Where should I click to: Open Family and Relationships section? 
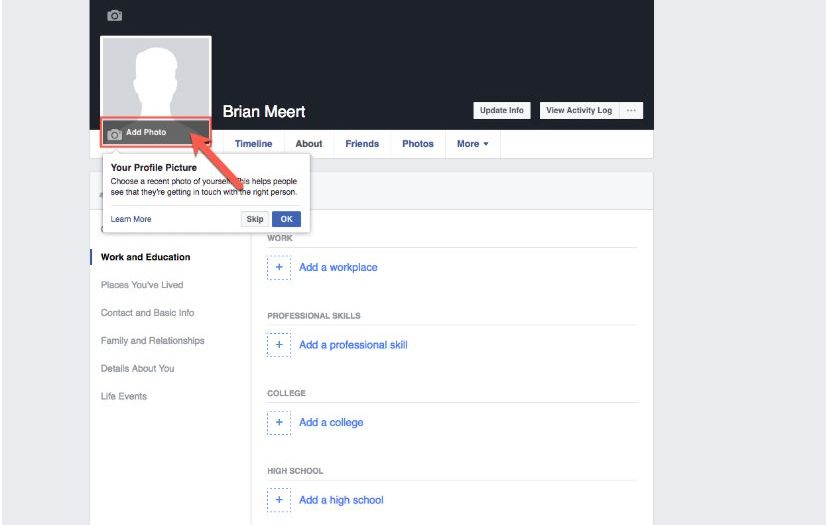click(x=153, y=341)
